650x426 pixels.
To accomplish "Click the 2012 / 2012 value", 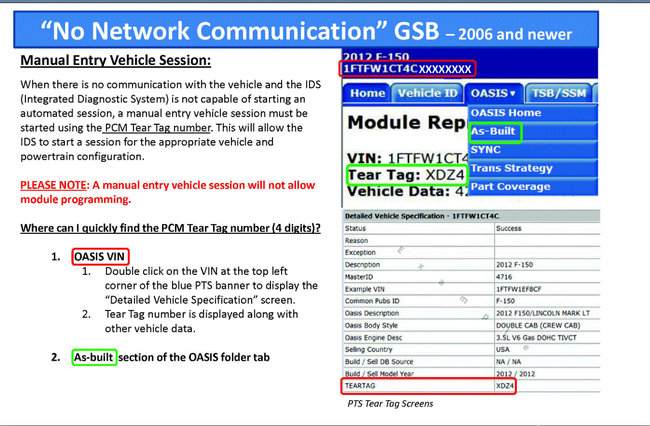I will click(515, 374).
